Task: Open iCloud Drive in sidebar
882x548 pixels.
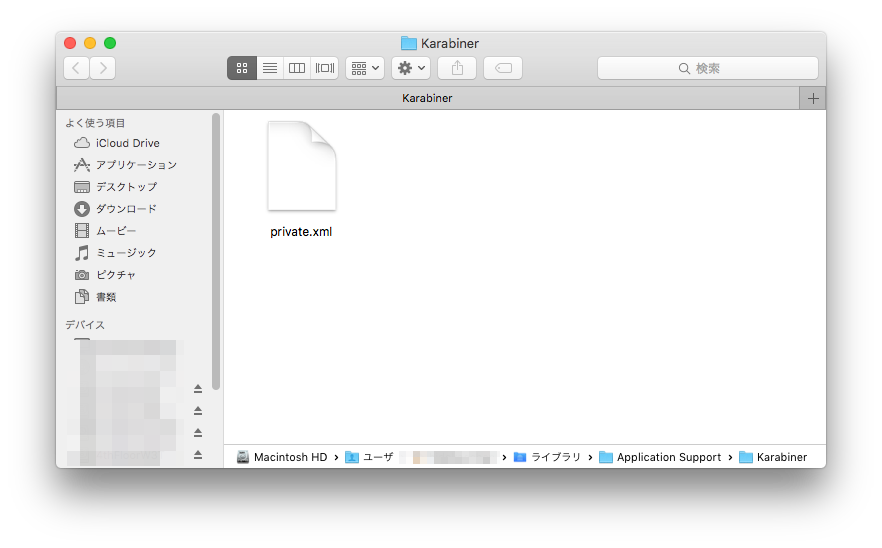Action: 127,143
